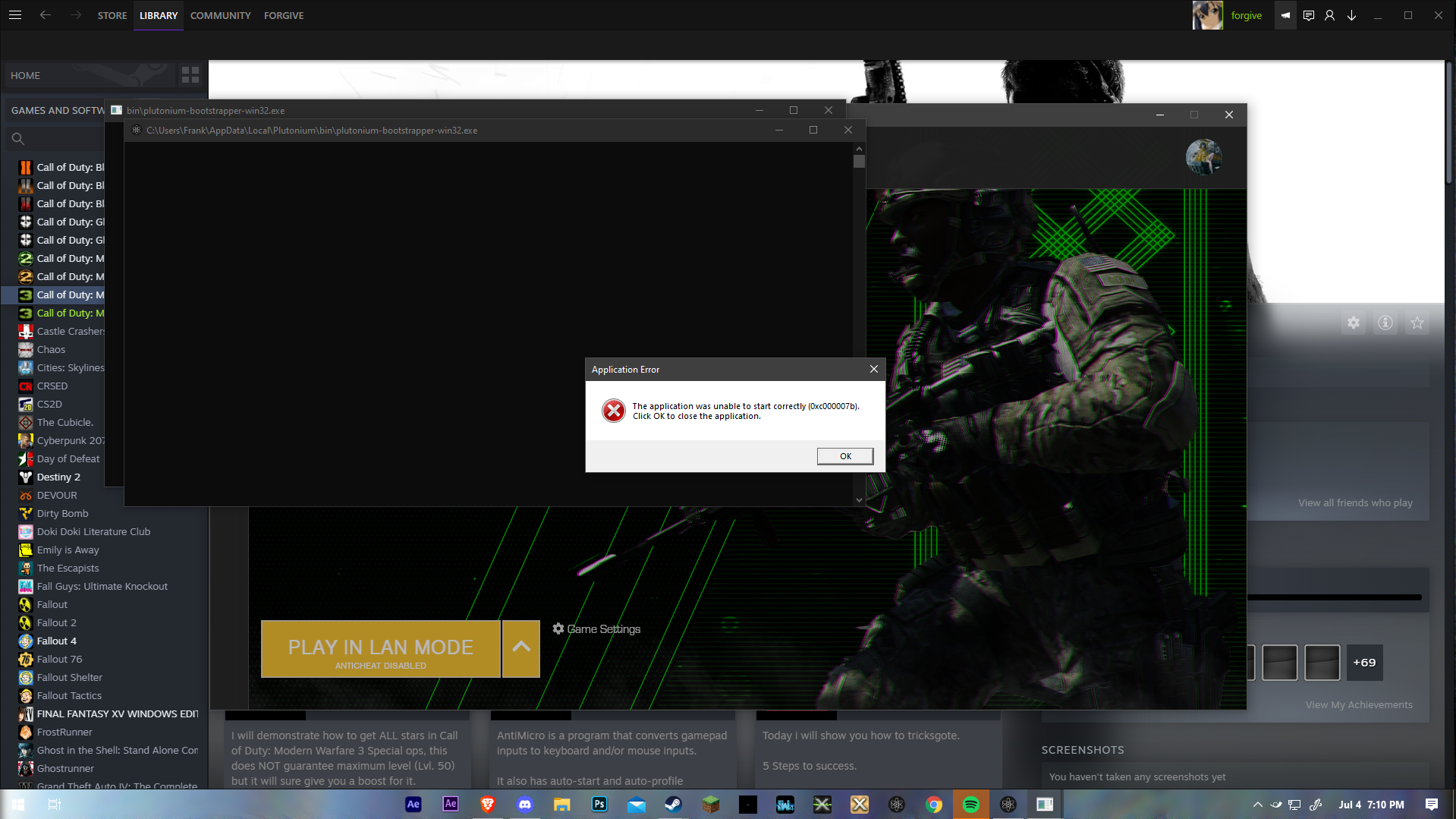This screenshot has width=1456, height=819.
Task: Click the library search magnifier icon
Action: coord(18,139)
